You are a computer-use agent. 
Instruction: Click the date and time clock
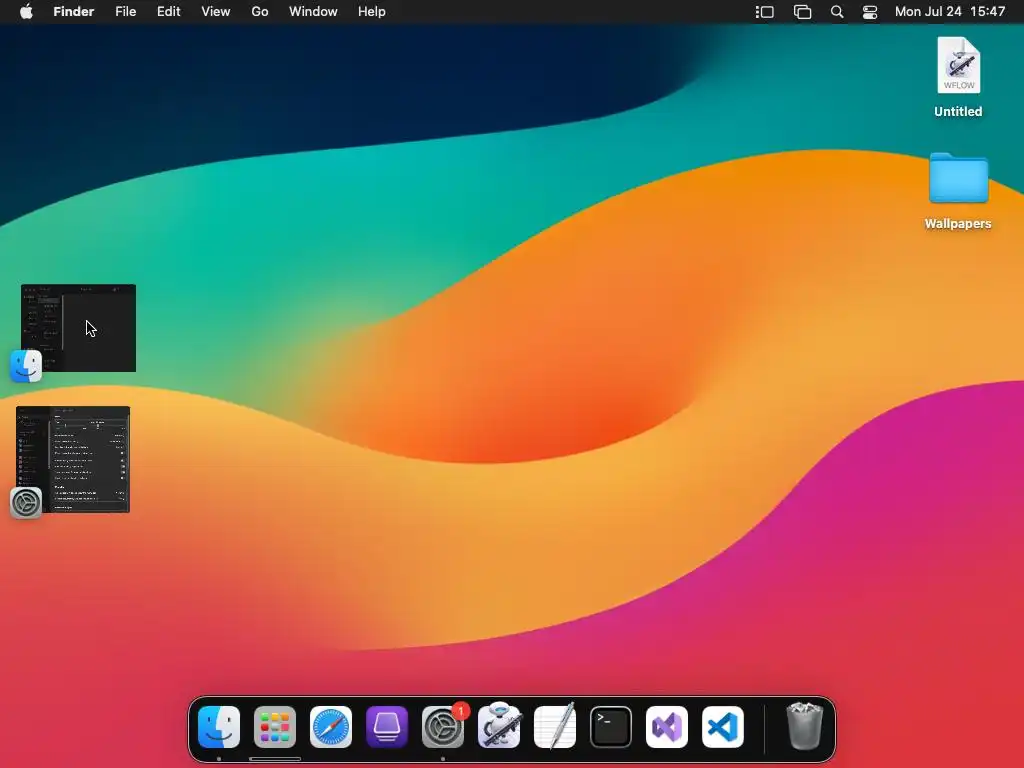click(950, 12)
